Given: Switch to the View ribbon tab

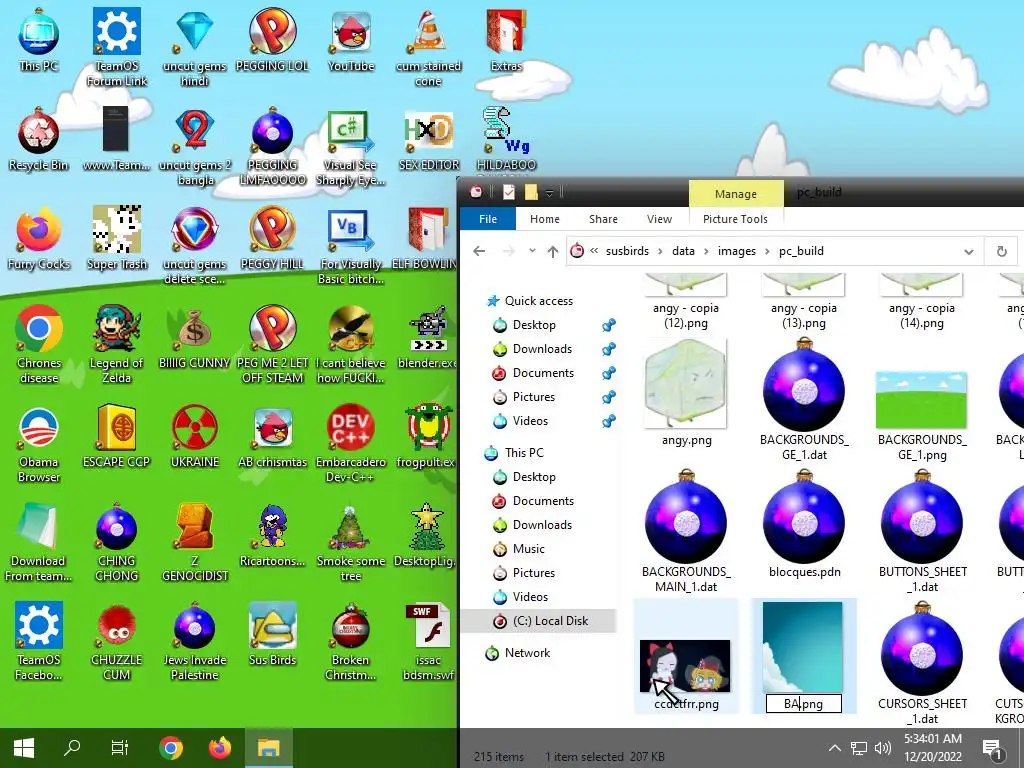Looking at the screenshot, I should pos(659,219).
